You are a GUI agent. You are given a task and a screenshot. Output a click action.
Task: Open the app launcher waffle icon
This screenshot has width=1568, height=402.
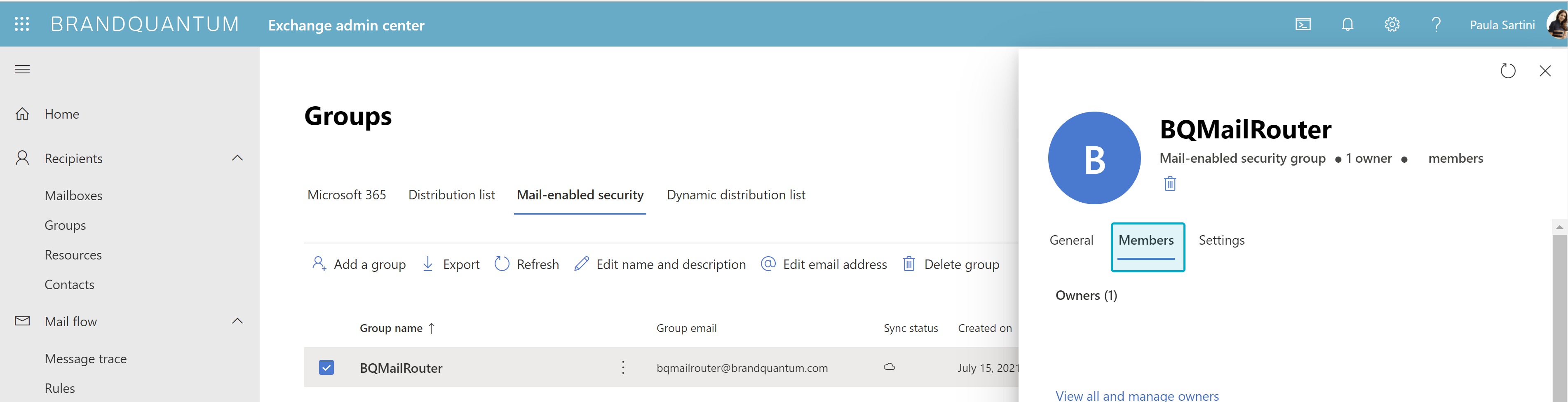tap(22, 24)
